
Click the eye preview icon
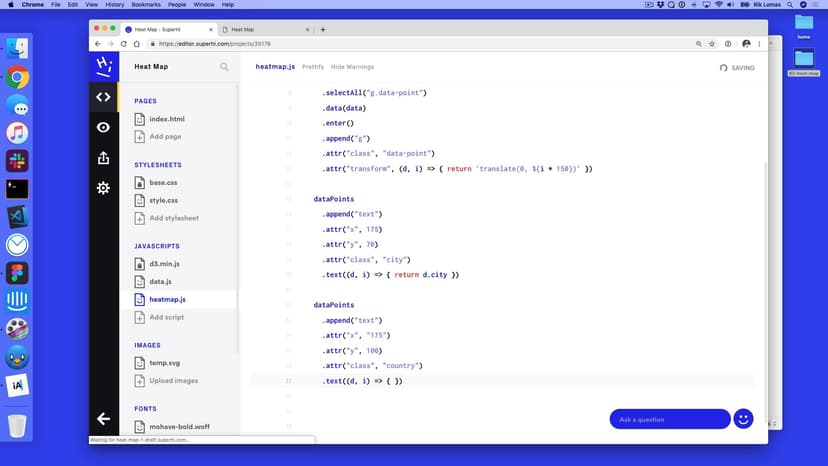pos(103,127)
